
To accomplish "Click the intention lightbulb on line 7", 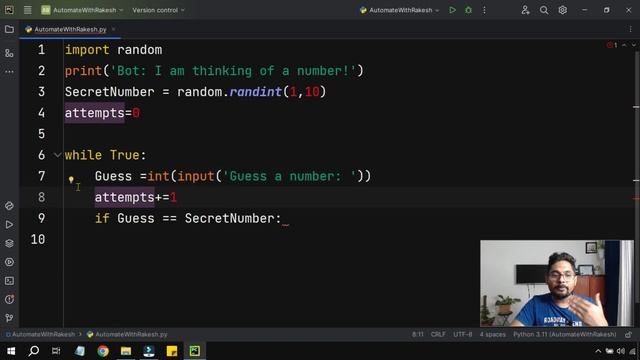I will pos(71,179).
